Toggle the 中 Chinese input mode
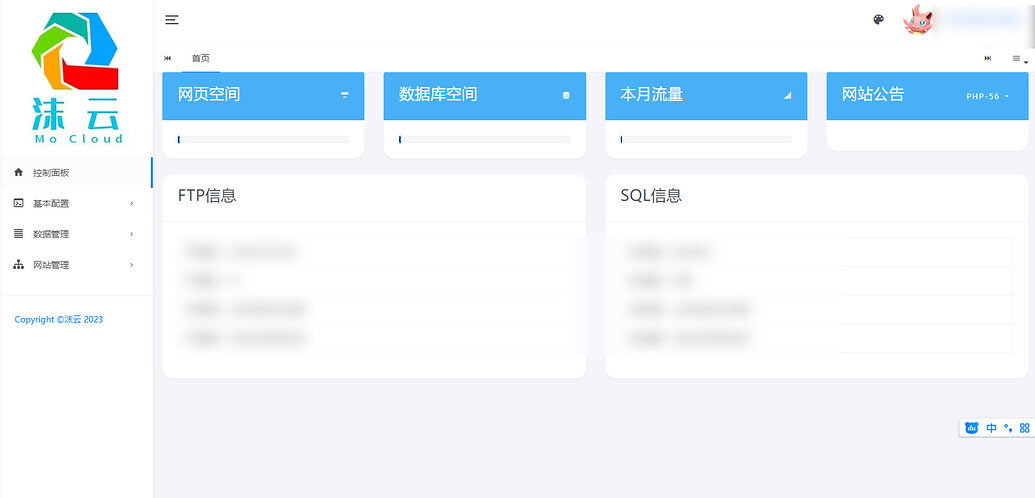The image size is (1035, 498). pos(991,428)
